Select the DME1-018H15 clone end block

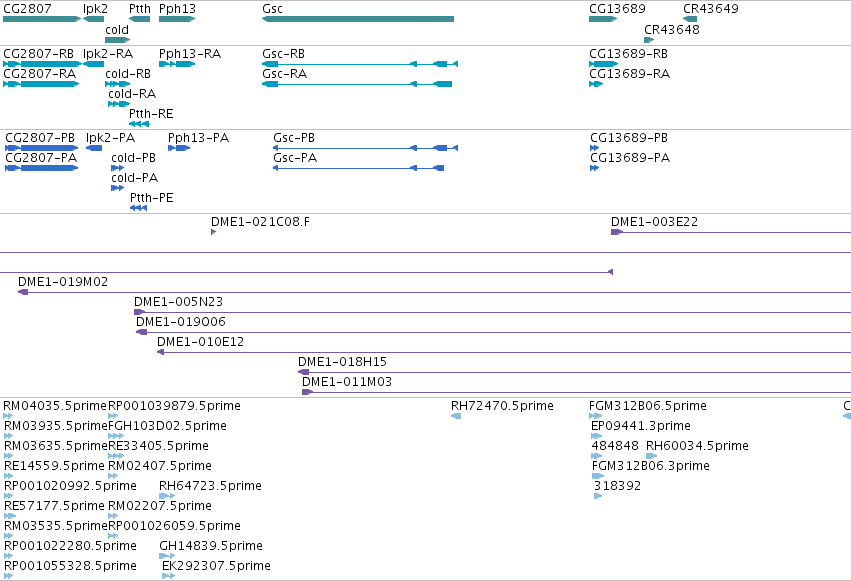(x=303, y=372)
